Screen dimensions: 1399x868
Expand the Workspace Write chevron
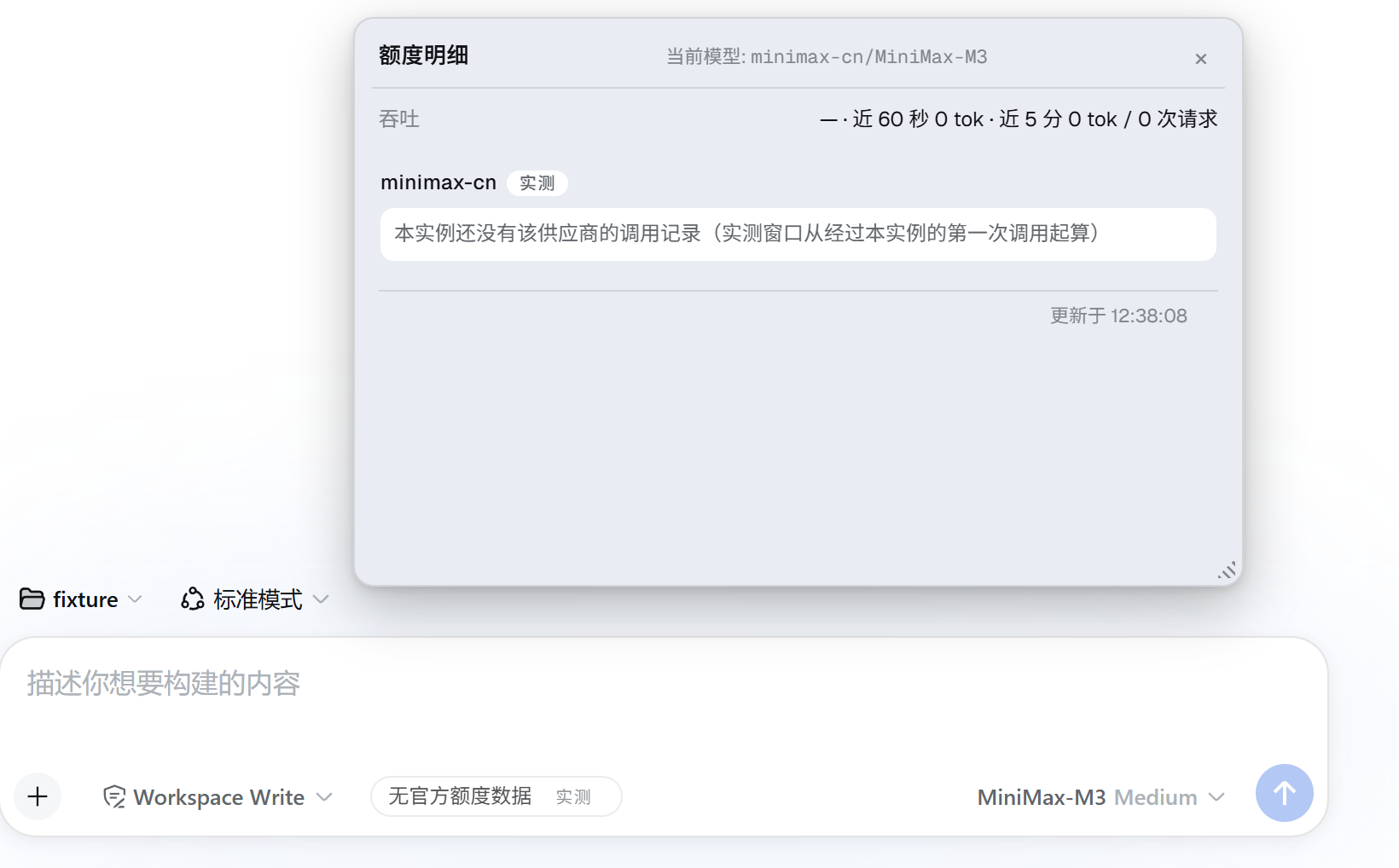point(324,797)
